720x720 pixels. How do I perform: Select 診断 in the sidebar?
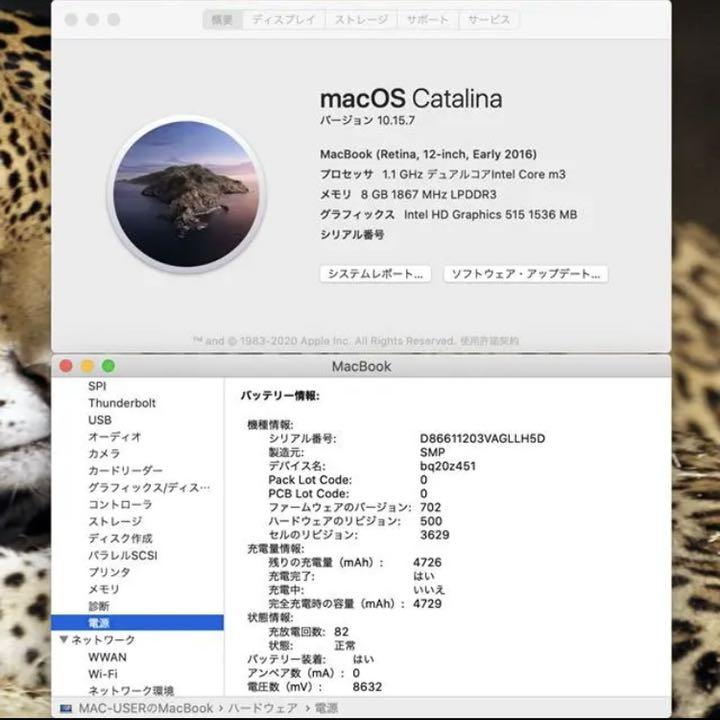(99, 606)
